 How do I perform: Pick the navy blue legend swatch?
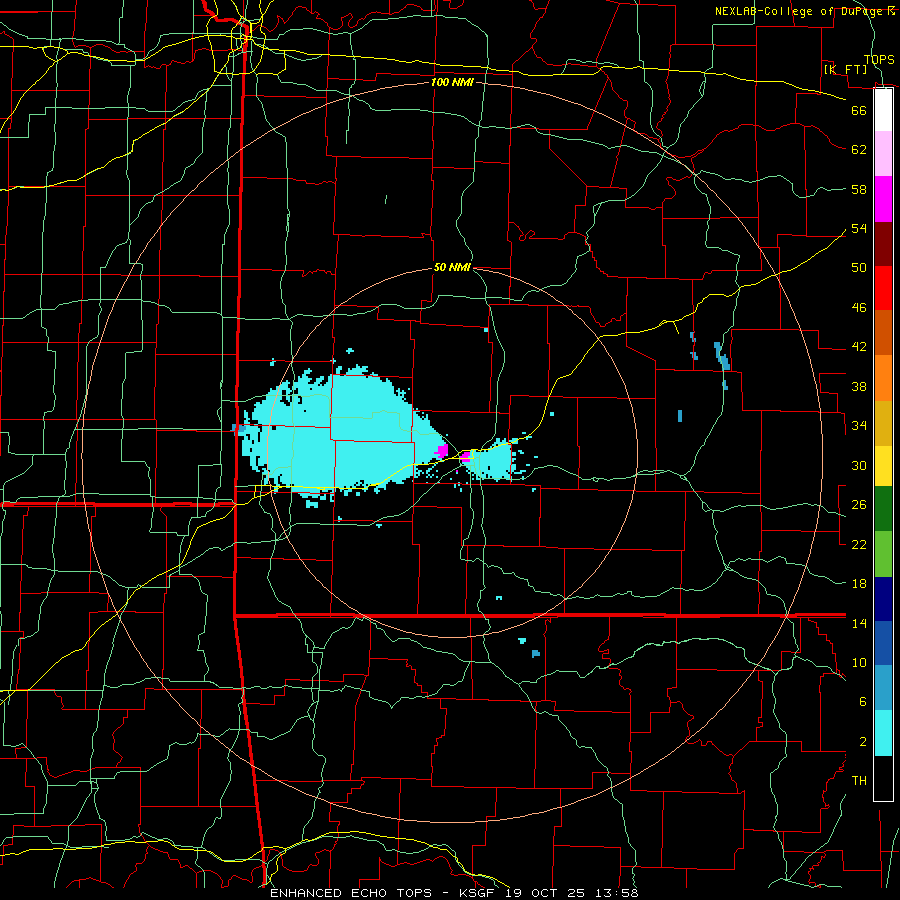coord(883,599)
